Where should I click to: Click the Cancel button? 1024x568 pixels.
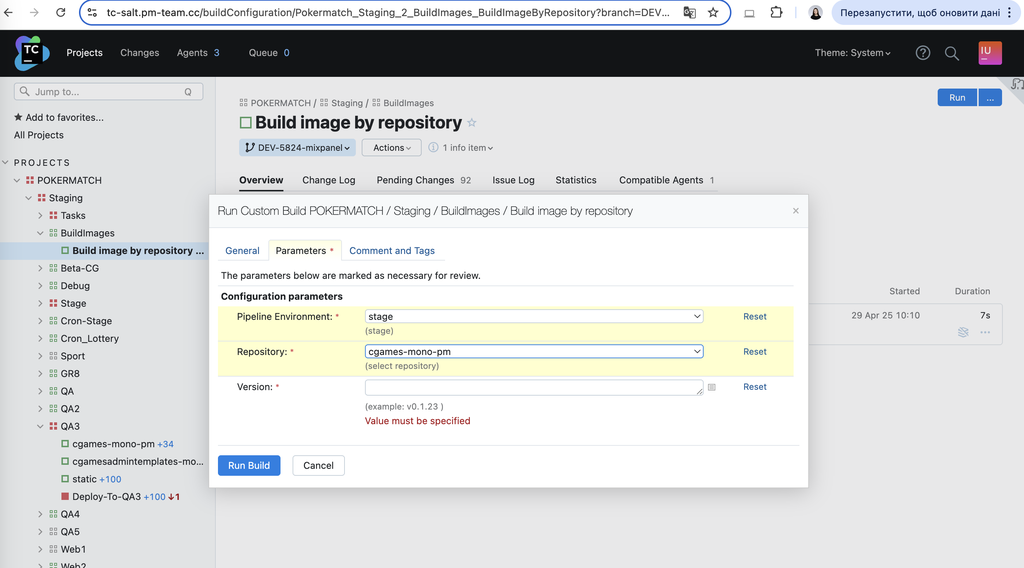(318, 465)
